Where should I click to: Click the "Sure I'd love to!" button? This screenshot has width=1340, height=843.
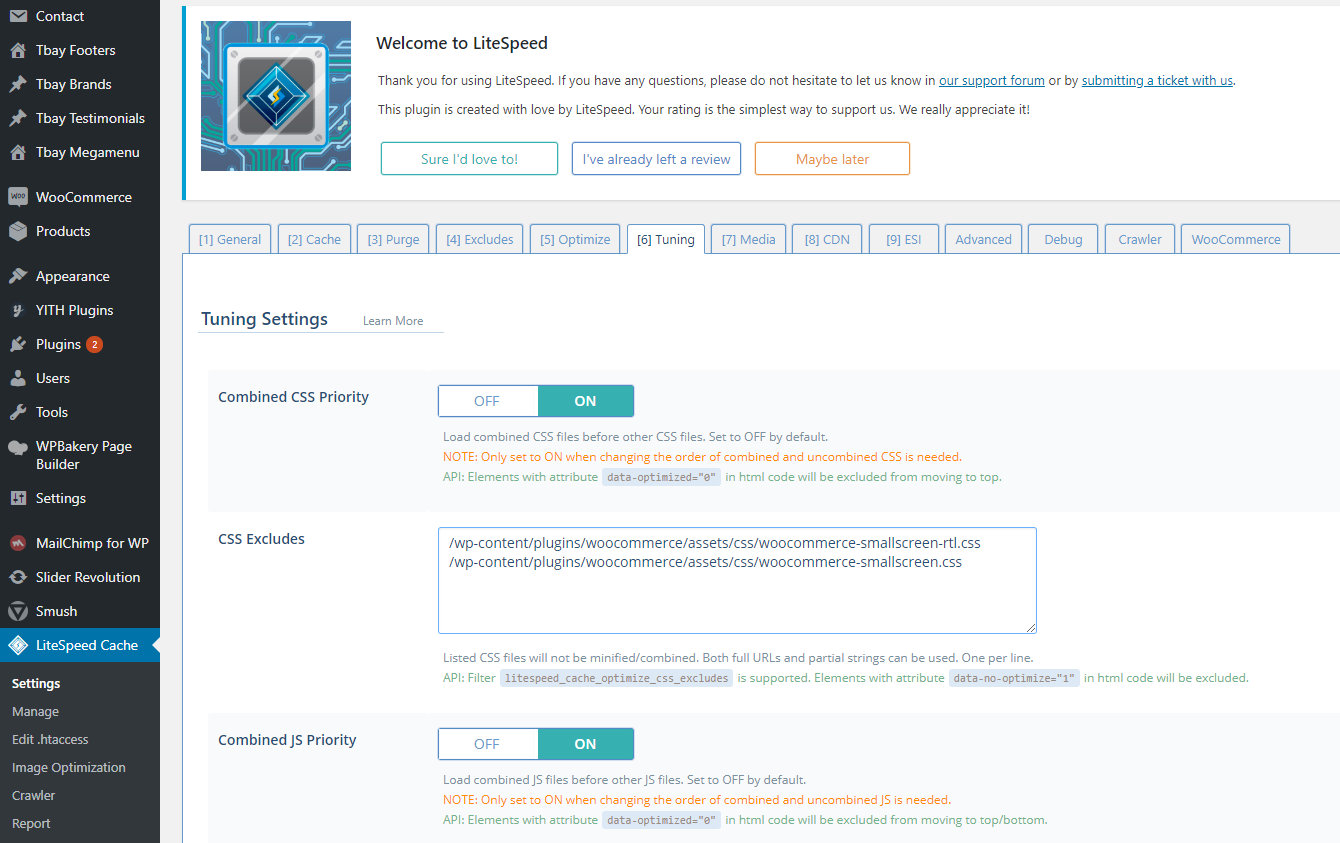click(469, 159)
